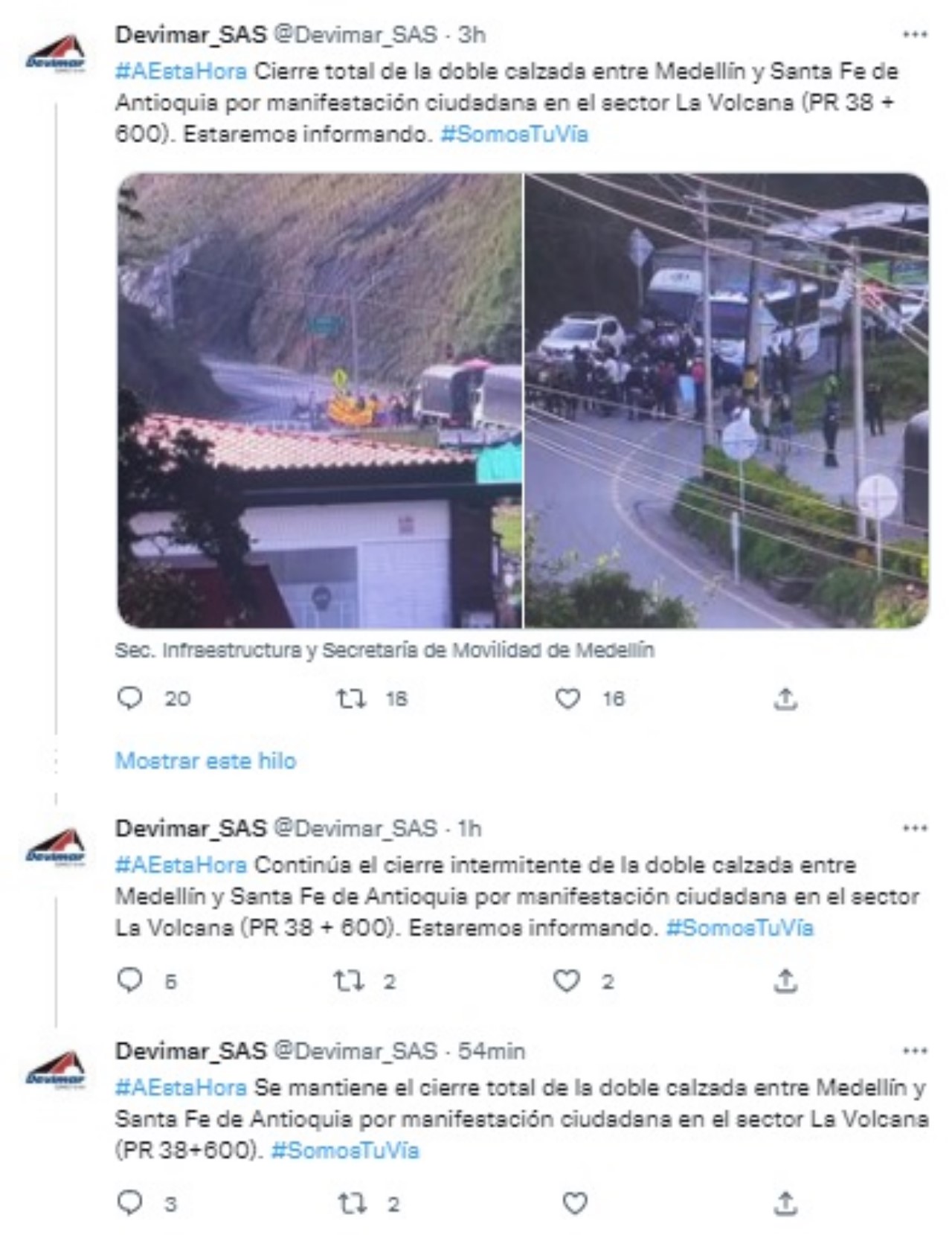This screenshot has width=952, height=1235.
Task: Like the 54min tweet with no likes
Action: (x=575, y=1203)
